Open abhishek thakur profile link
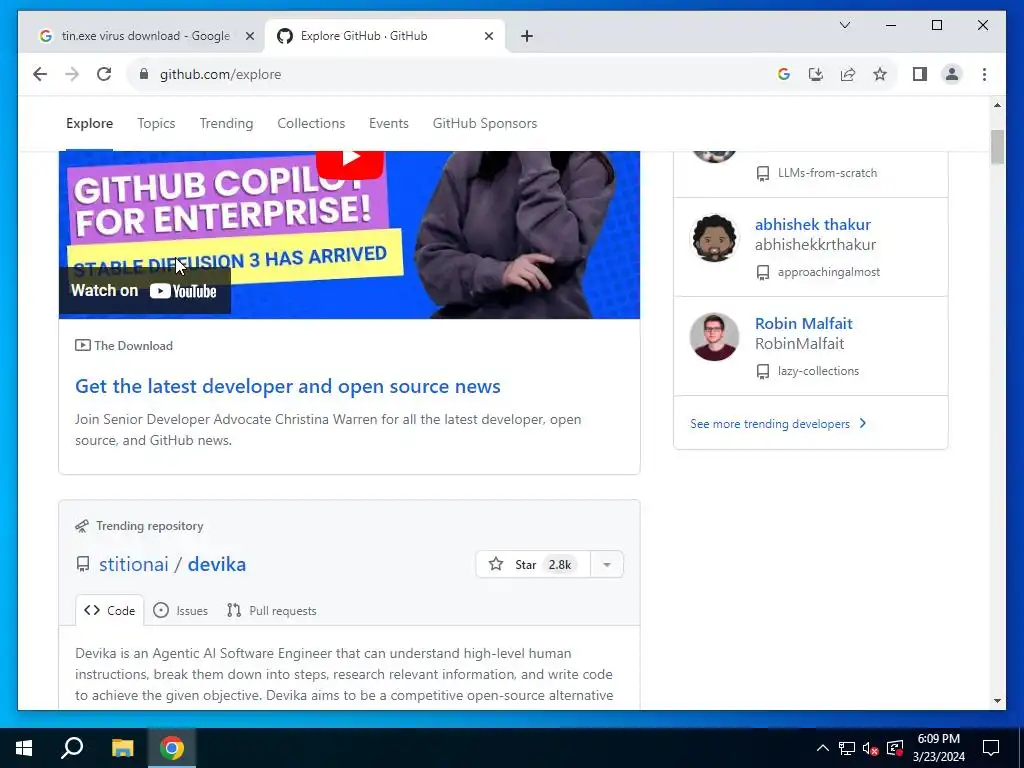 (x=812, y=224)
